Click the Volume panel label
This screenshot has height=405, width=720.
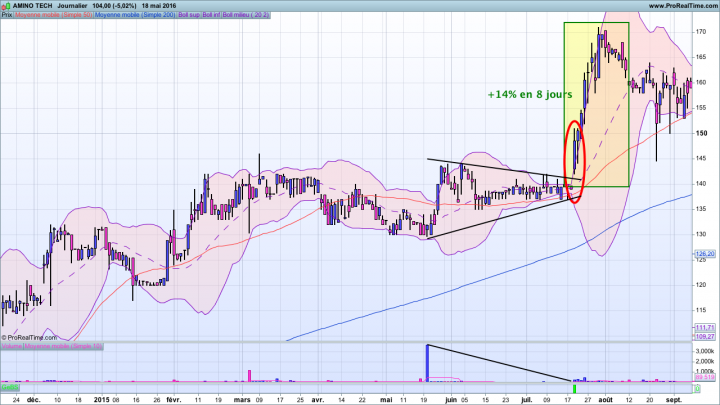click(x=12, y=346)
